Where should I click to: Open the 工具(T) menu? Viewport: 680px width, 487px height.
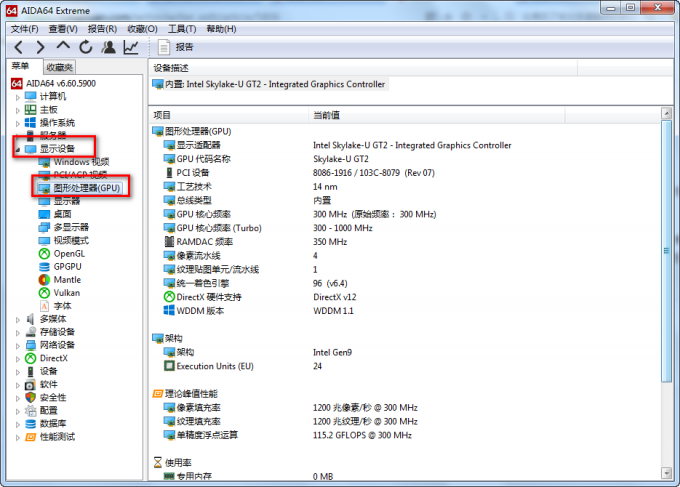pyautogui.click(x=182, y=29)
